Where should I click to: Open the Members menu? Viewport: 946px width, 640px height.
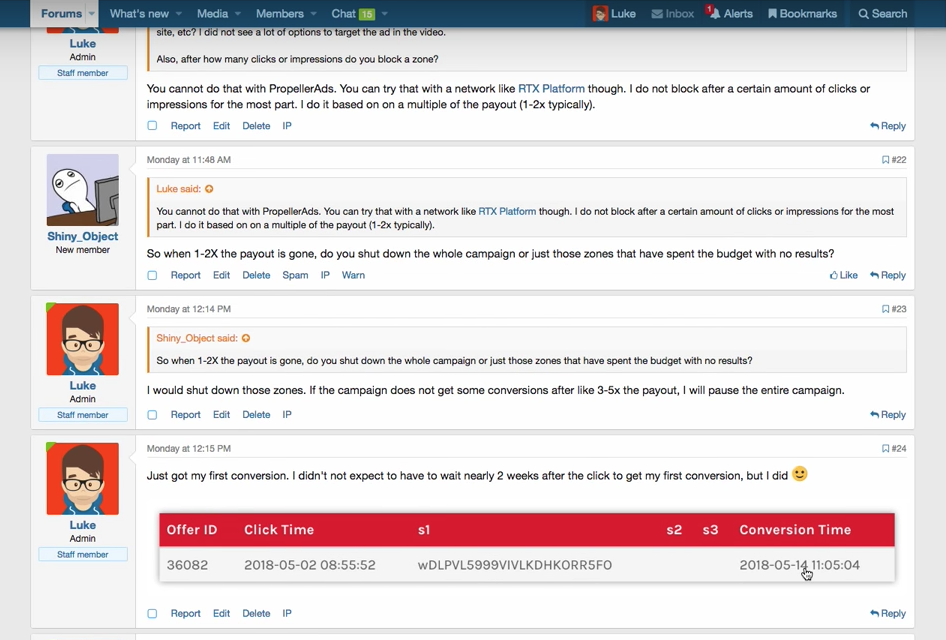(x=279, y=13)
